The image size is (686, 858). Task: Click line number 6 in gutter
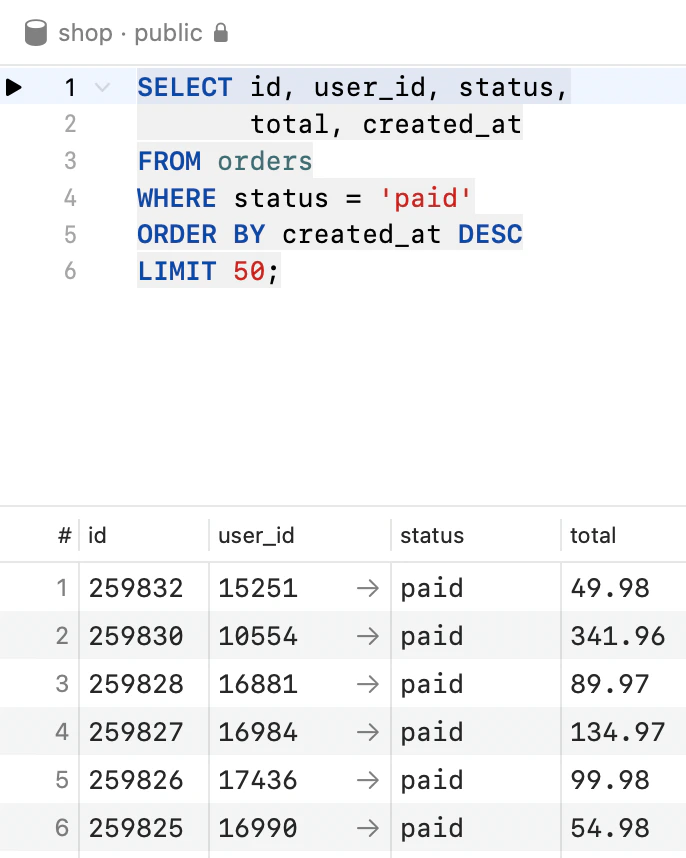click(70, 271)
